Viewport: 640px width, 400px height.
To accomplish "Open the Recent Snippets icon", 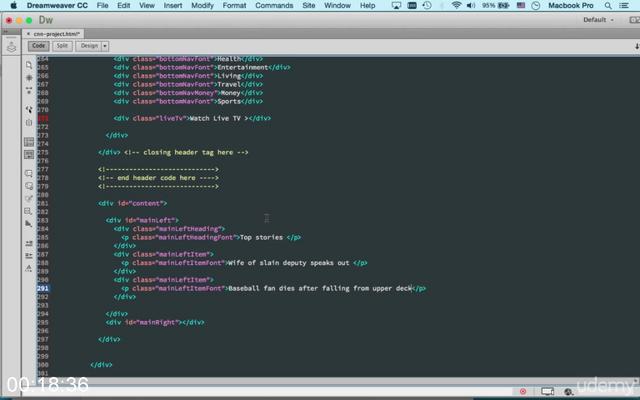I will coord(29,211).
